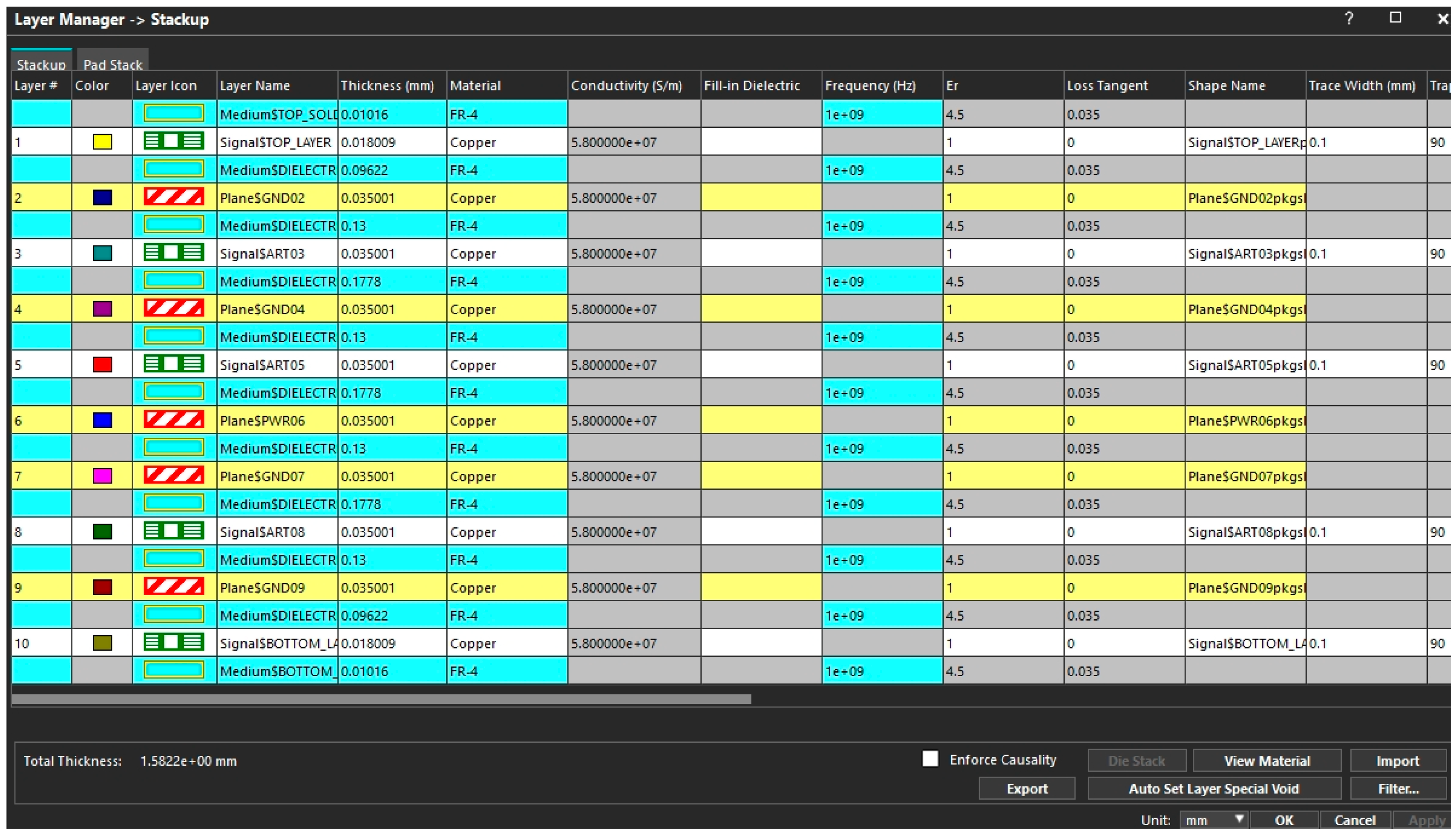Click the Import button
This screenshot has width=1456, height=834.
(1397, 761)
